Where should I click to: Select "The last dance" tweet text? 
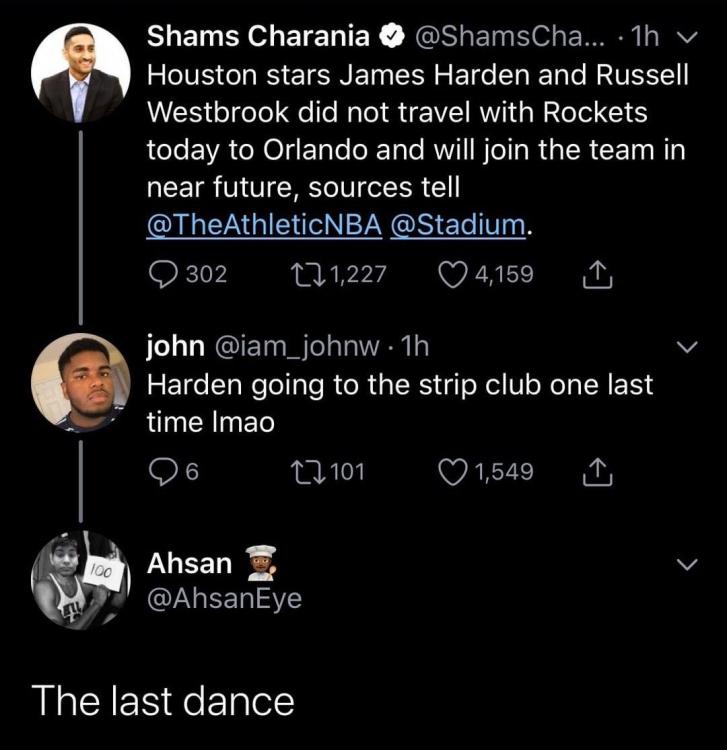point(162,700)
